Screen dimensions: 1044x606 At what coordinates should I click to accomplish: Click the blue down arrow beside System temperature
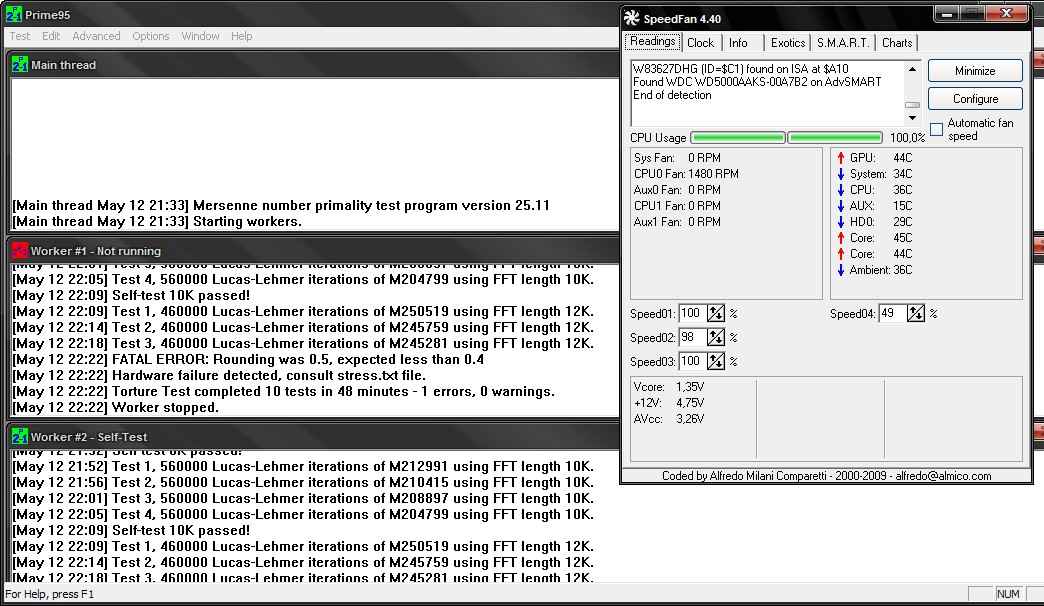pos(840,174)
